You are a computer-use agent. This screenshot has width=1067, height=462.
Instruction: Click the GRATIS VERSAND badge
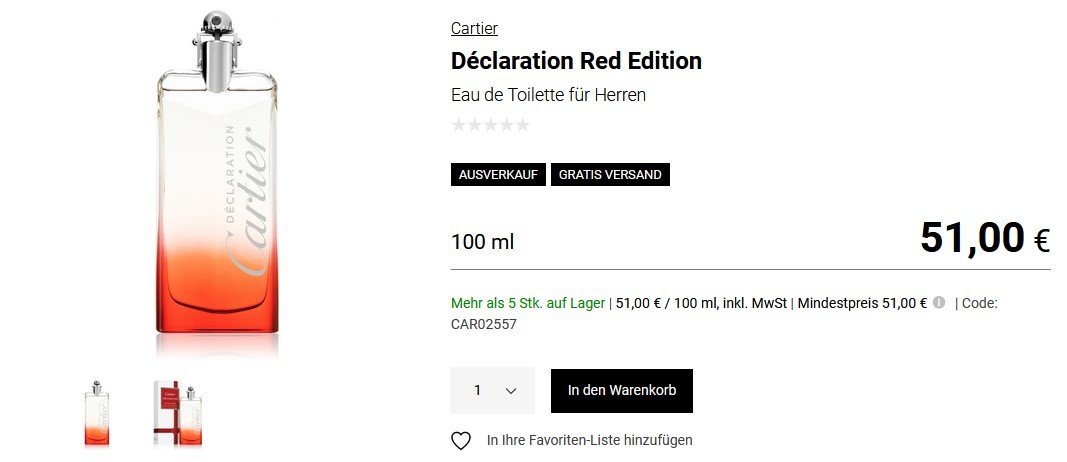click(610, 174)
